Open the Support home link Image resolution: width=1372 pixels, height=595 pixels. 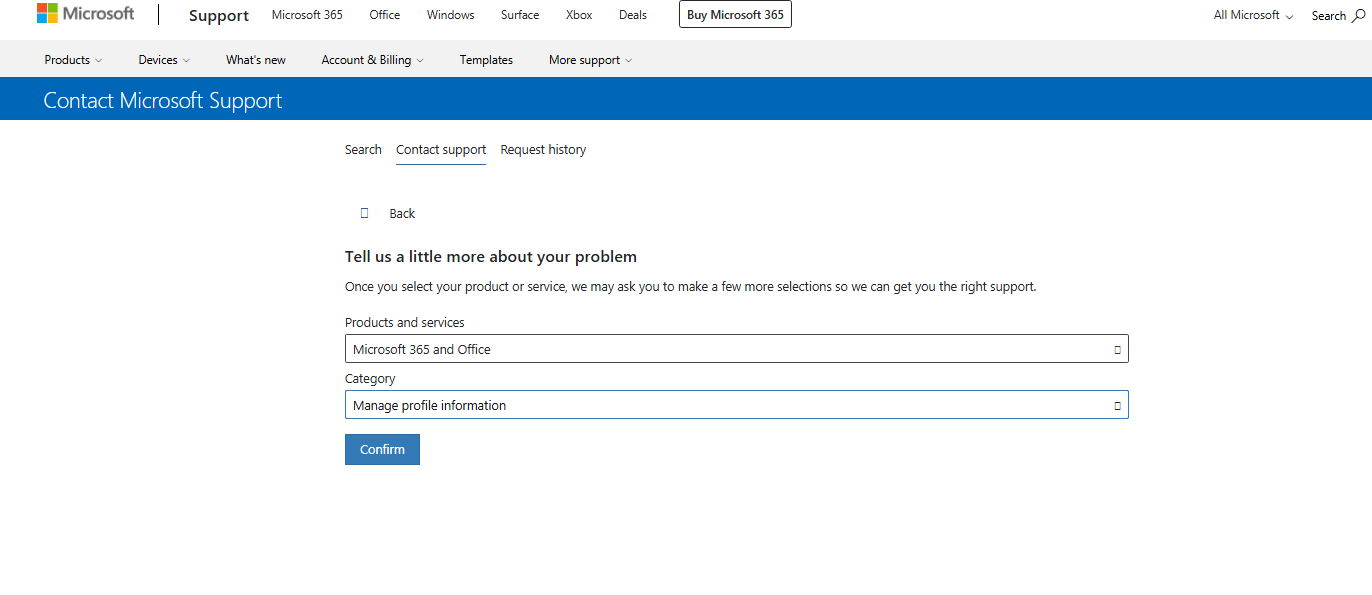click(219, 15)
